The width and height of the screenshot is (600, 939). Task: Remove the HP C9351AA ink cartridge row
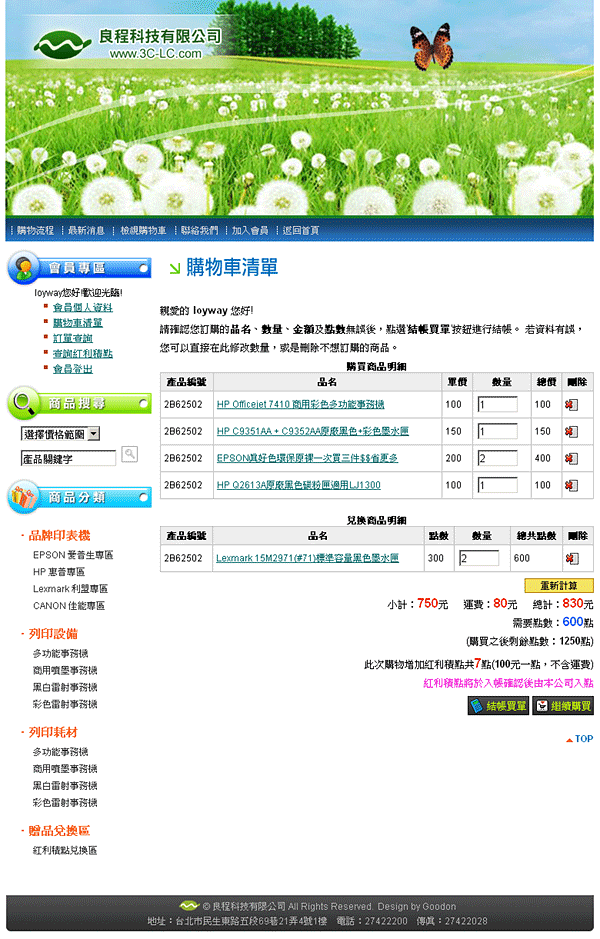point(571,432)
